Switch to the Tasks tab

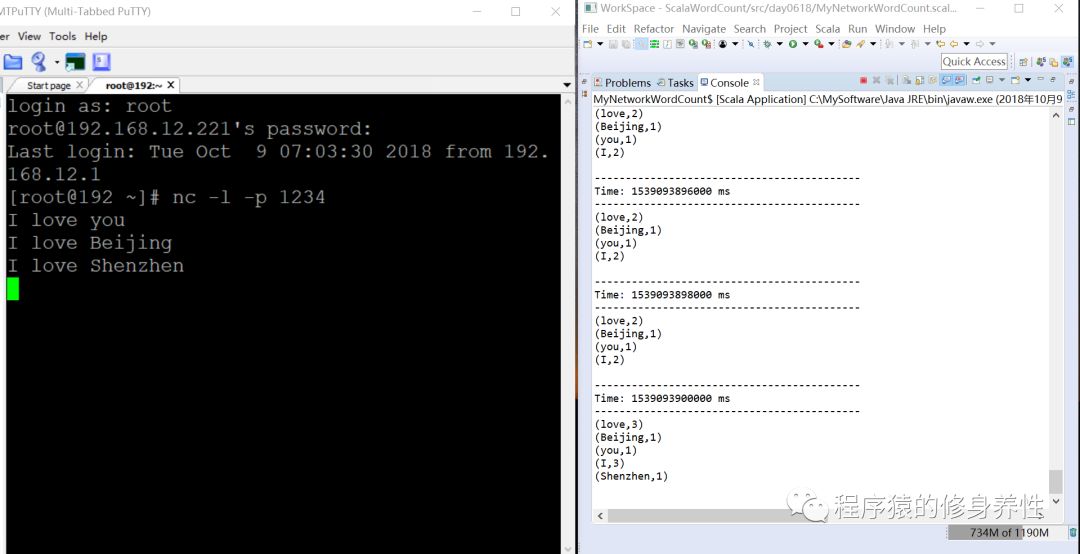(x=675, y=83)
